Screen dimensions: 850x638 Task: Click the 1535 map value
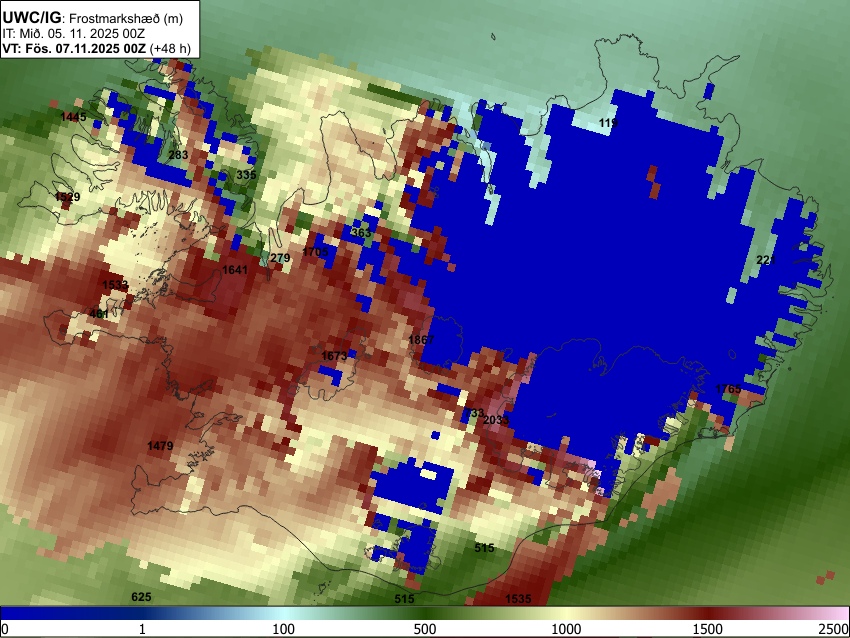tap(518, 598)
